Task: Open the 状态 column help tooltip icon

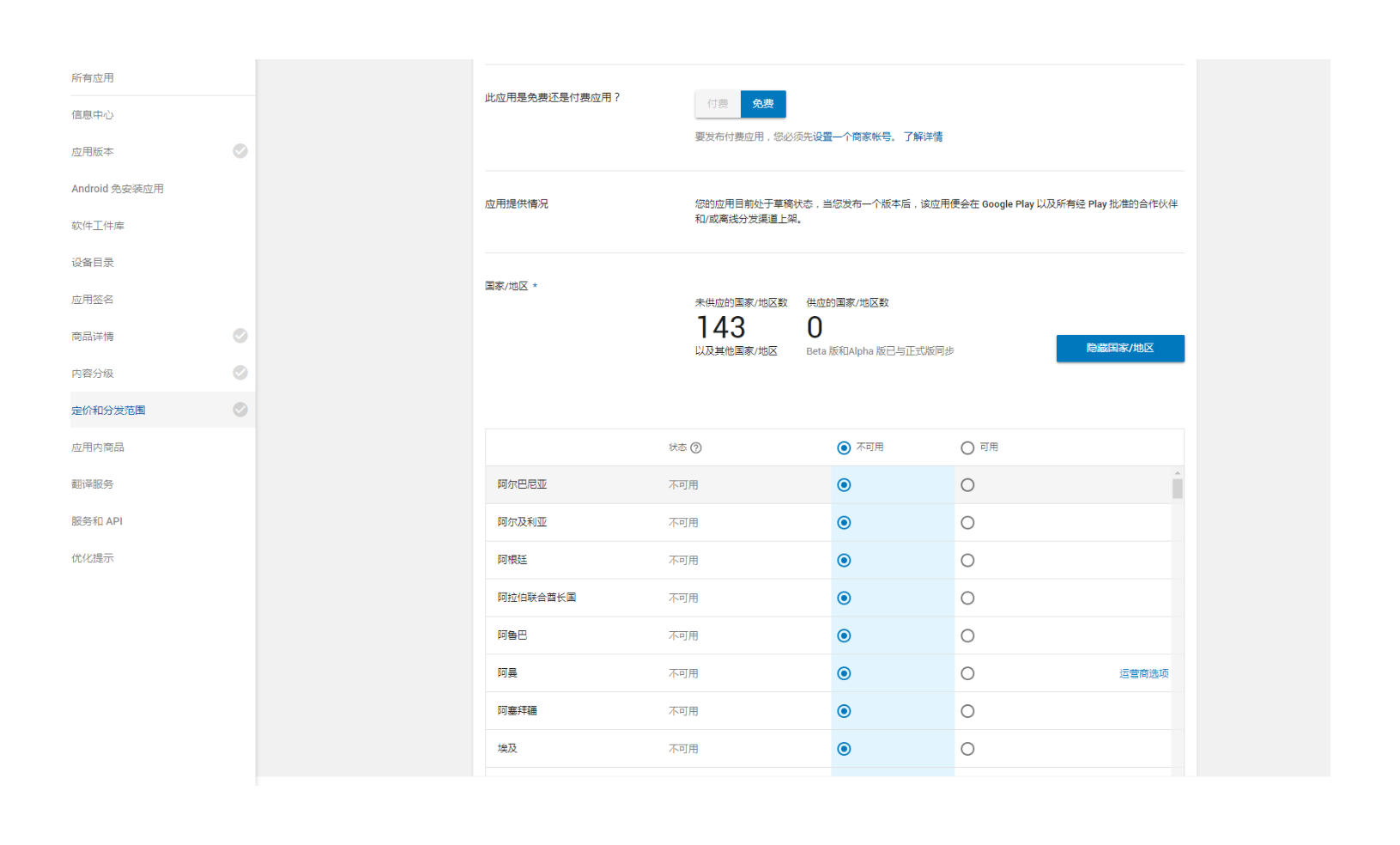Action: 697,447
